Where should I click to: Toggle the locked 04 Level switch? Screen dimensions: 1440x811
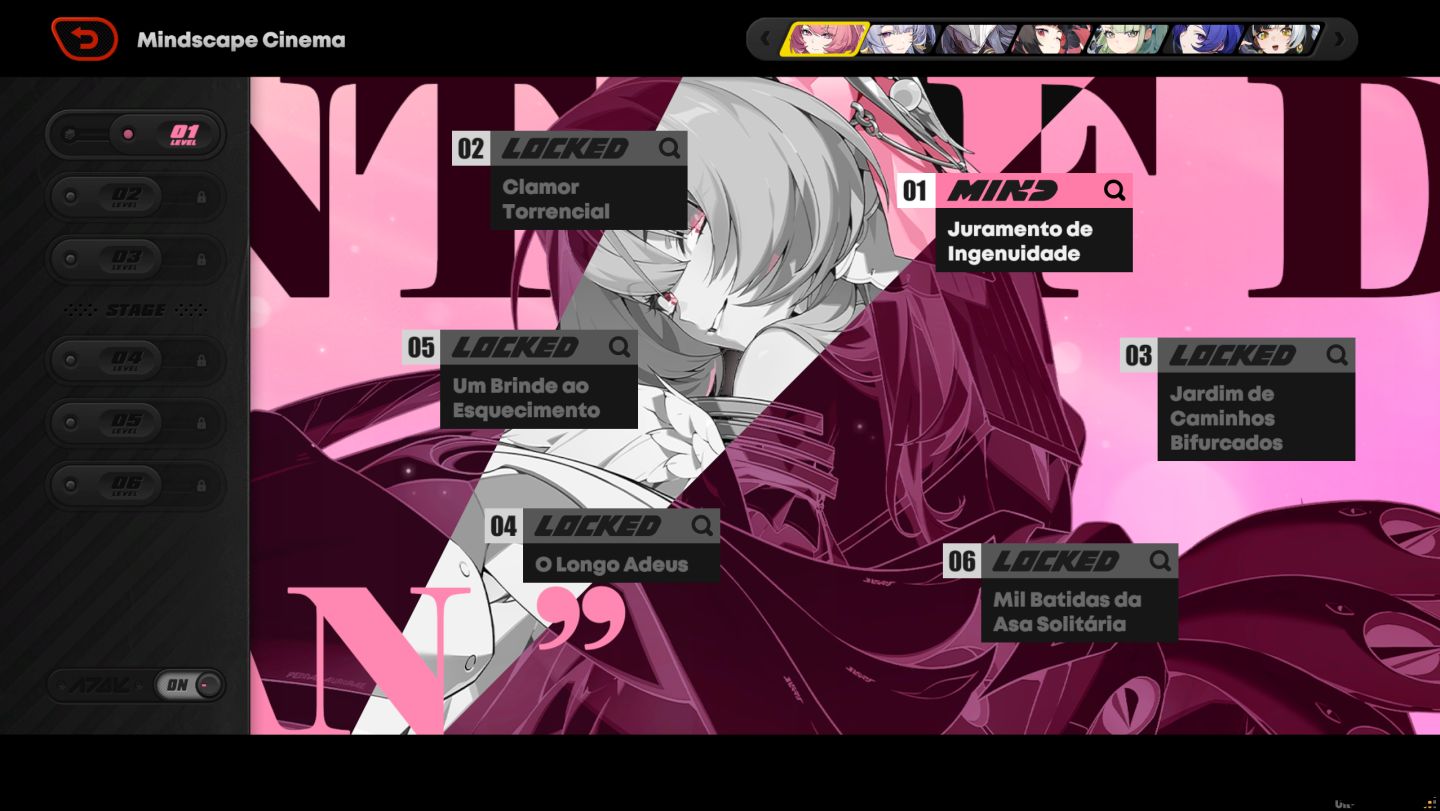136,359
